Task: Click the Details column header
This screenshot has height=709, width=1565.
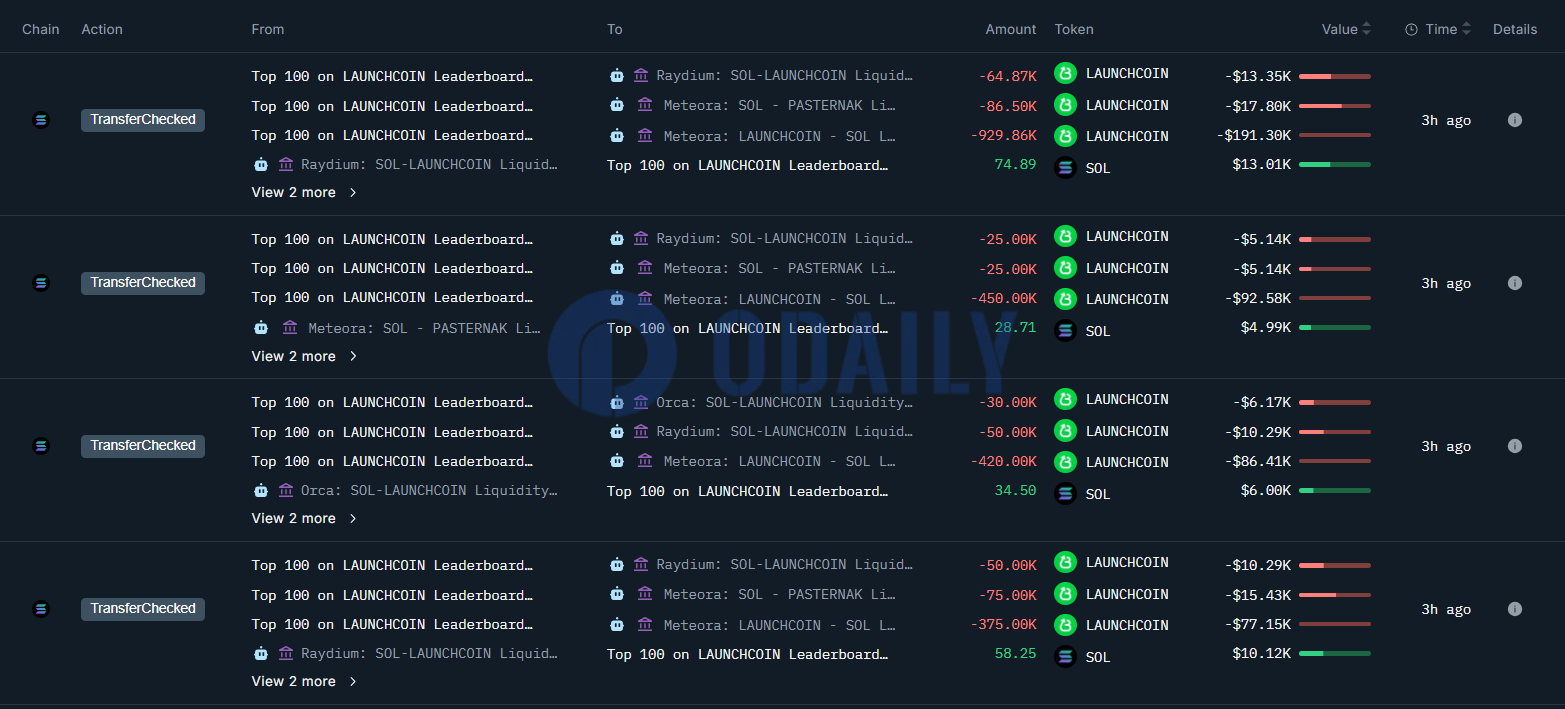Action: 1515,29
